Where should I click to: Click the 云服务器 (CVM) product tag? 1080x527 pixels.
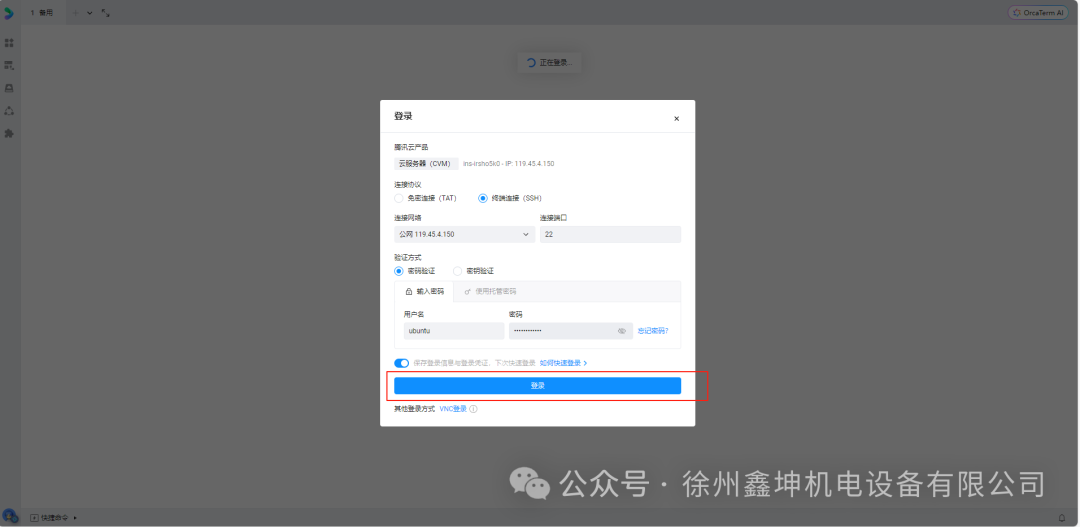pyautogui.click(x=426, y=164)
